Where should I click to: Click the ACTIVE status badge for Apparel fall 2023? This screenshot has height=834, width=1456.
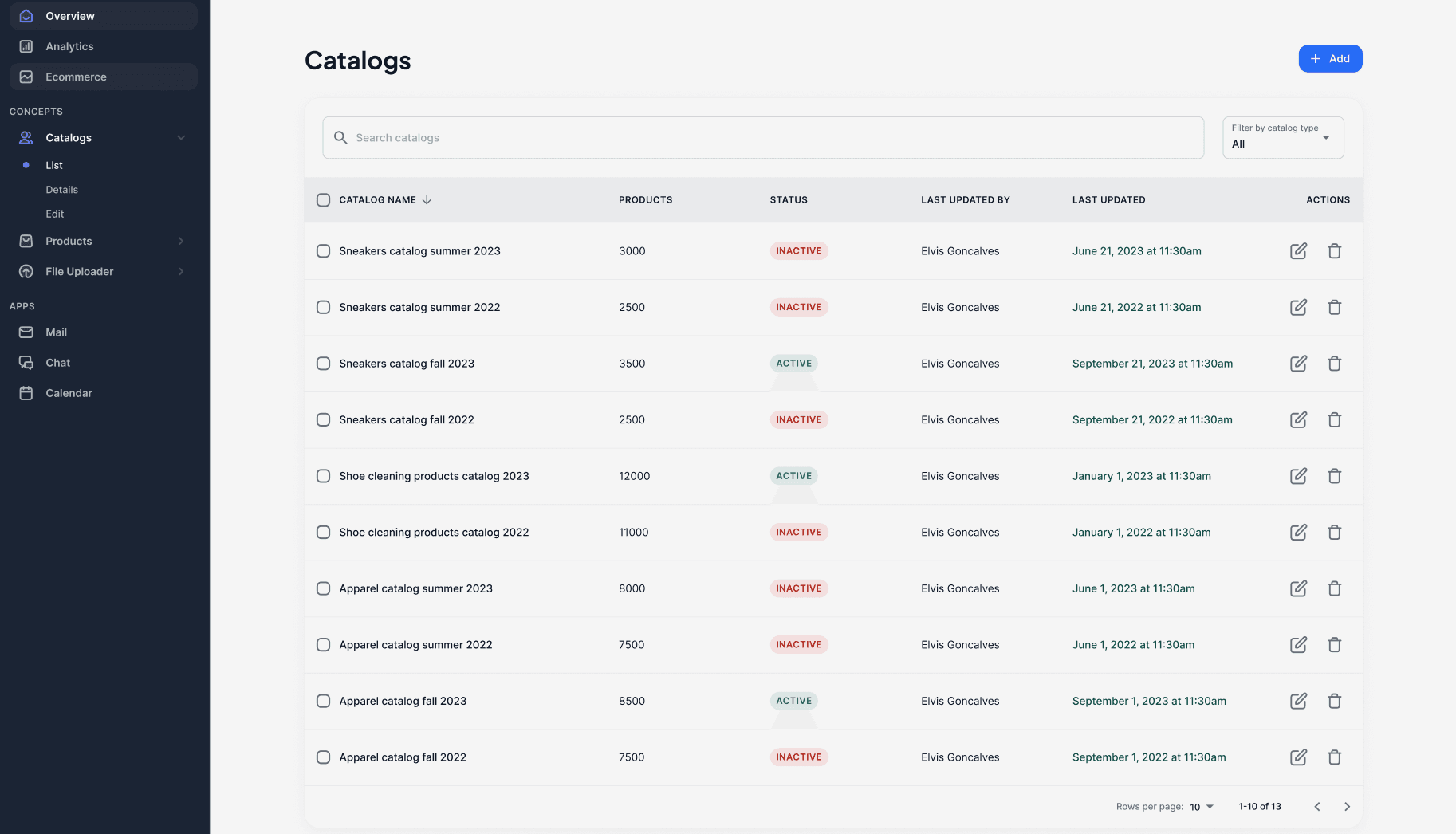pyautogui.click(x=793, y=701)
